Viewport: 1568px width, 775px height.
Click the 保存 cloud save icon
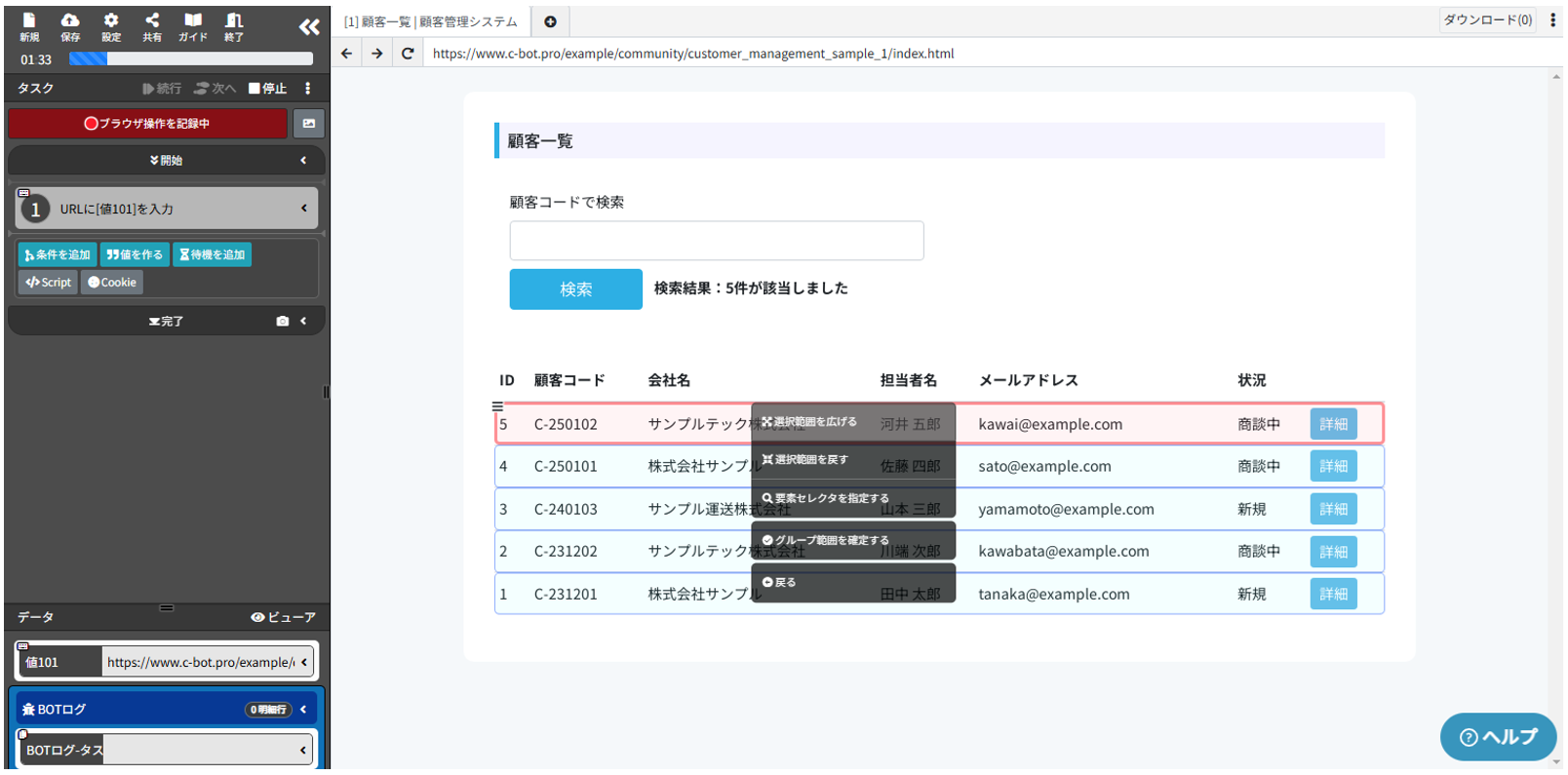click(70, 27)
